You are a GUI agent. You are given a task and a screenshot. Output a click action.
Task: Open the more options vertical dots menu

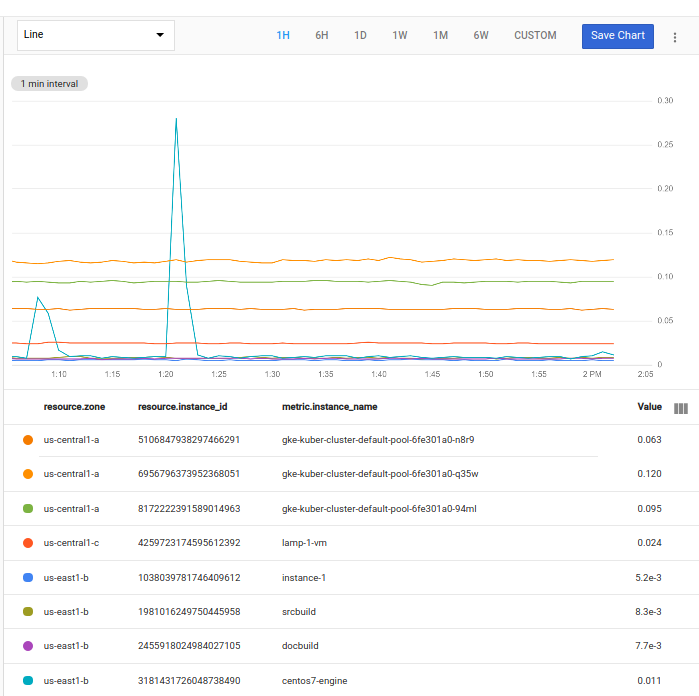point(675,37)
